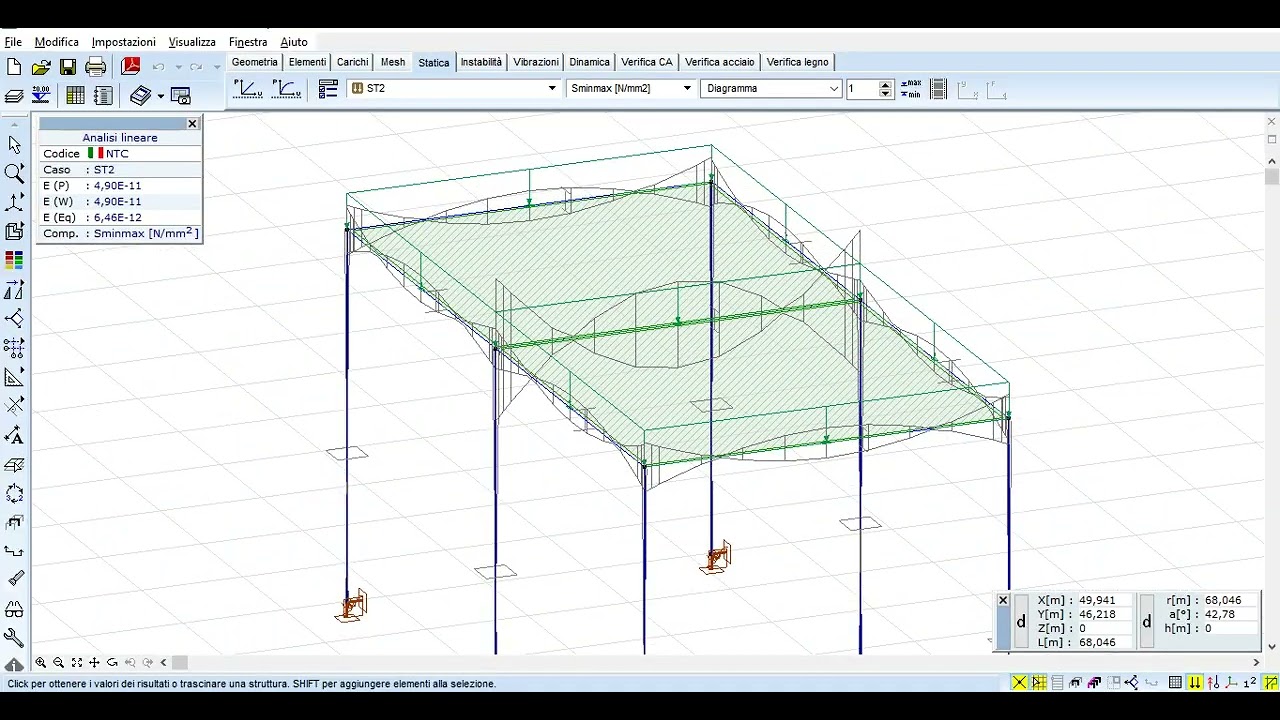Screen dimensions: 1280x720
Task: Open the Finestra menu
Action: [x=248, y=42]
